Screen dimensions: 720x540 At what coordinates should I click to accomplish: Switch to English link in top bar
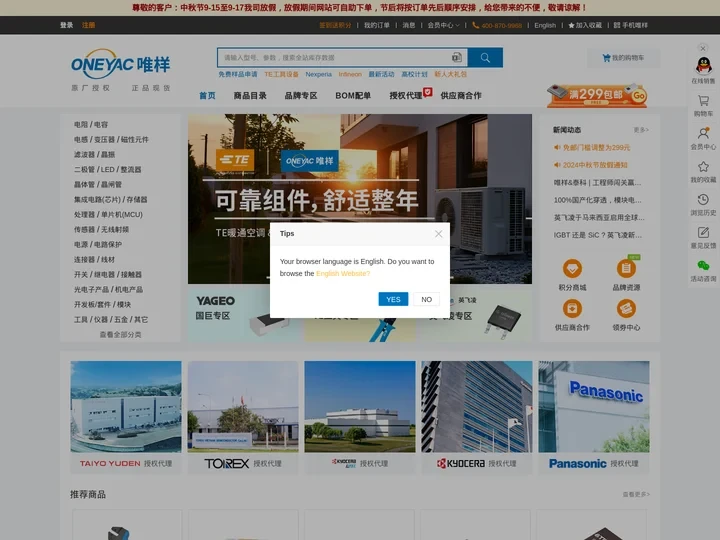tap(545, 25)
